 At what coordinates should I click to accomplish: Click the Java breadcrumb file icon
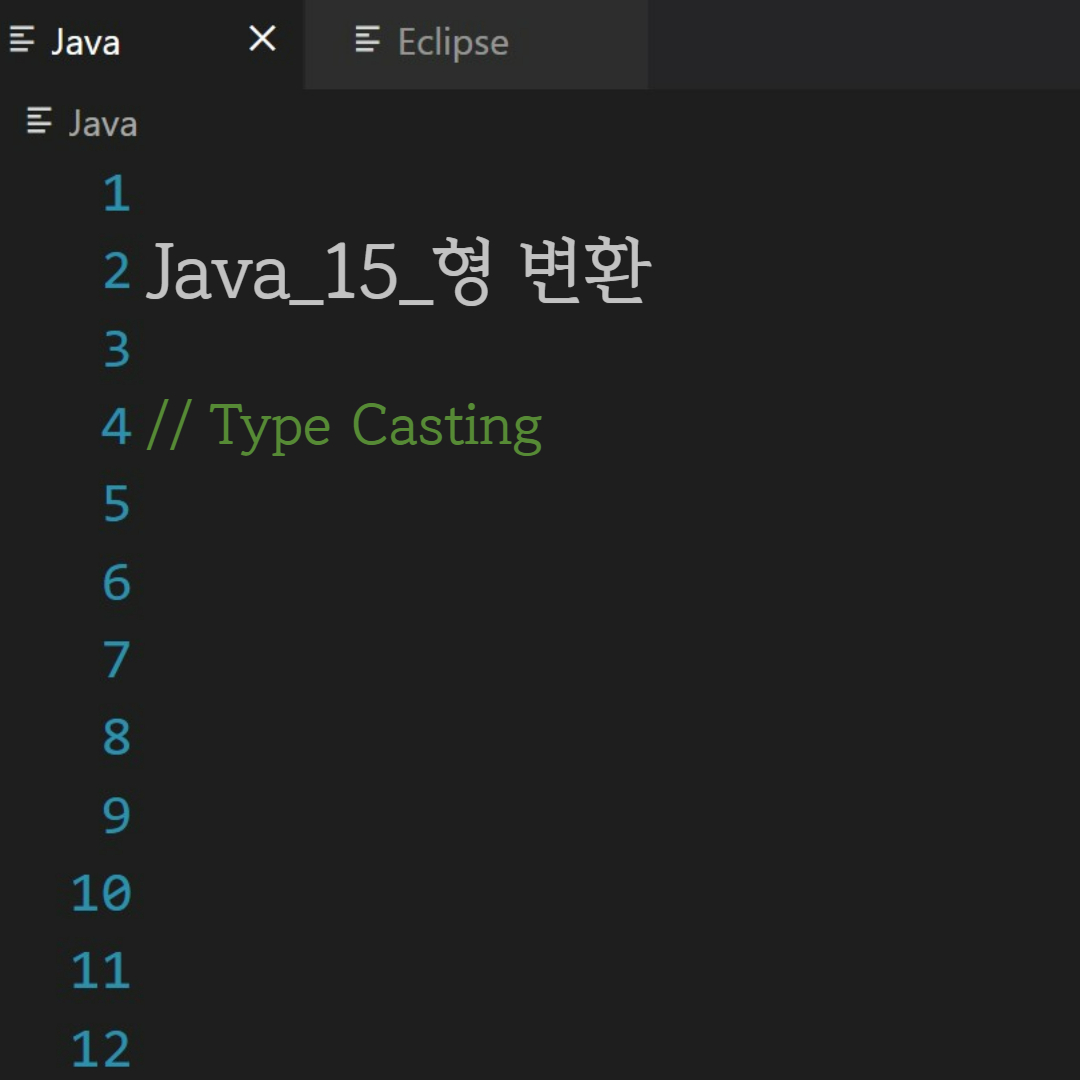point(39,121)
